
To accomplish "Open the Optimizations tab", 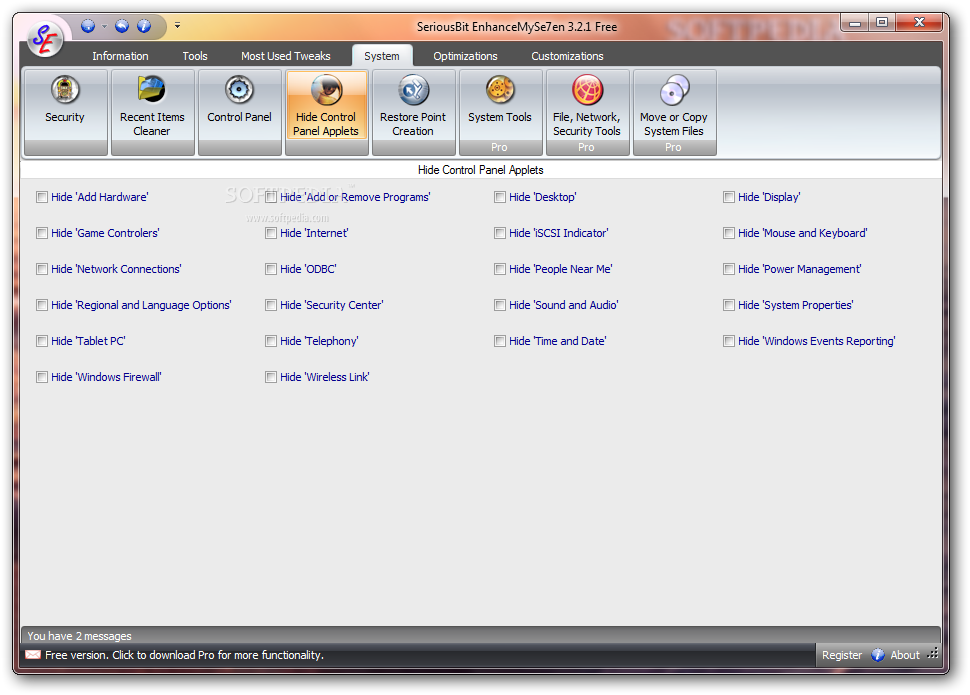I will point(465,56).
